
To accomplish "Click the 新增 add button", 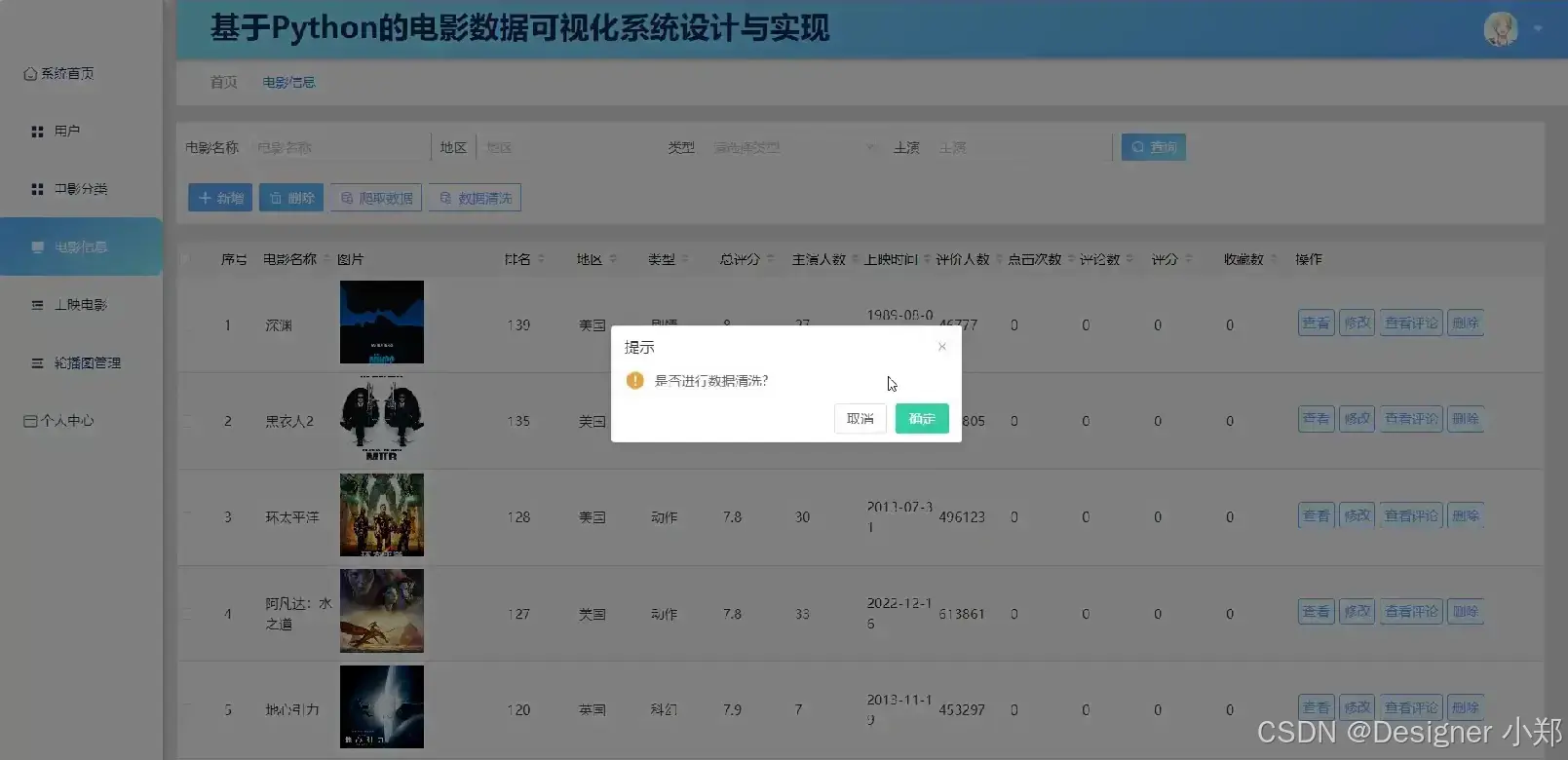I will 220,198.
